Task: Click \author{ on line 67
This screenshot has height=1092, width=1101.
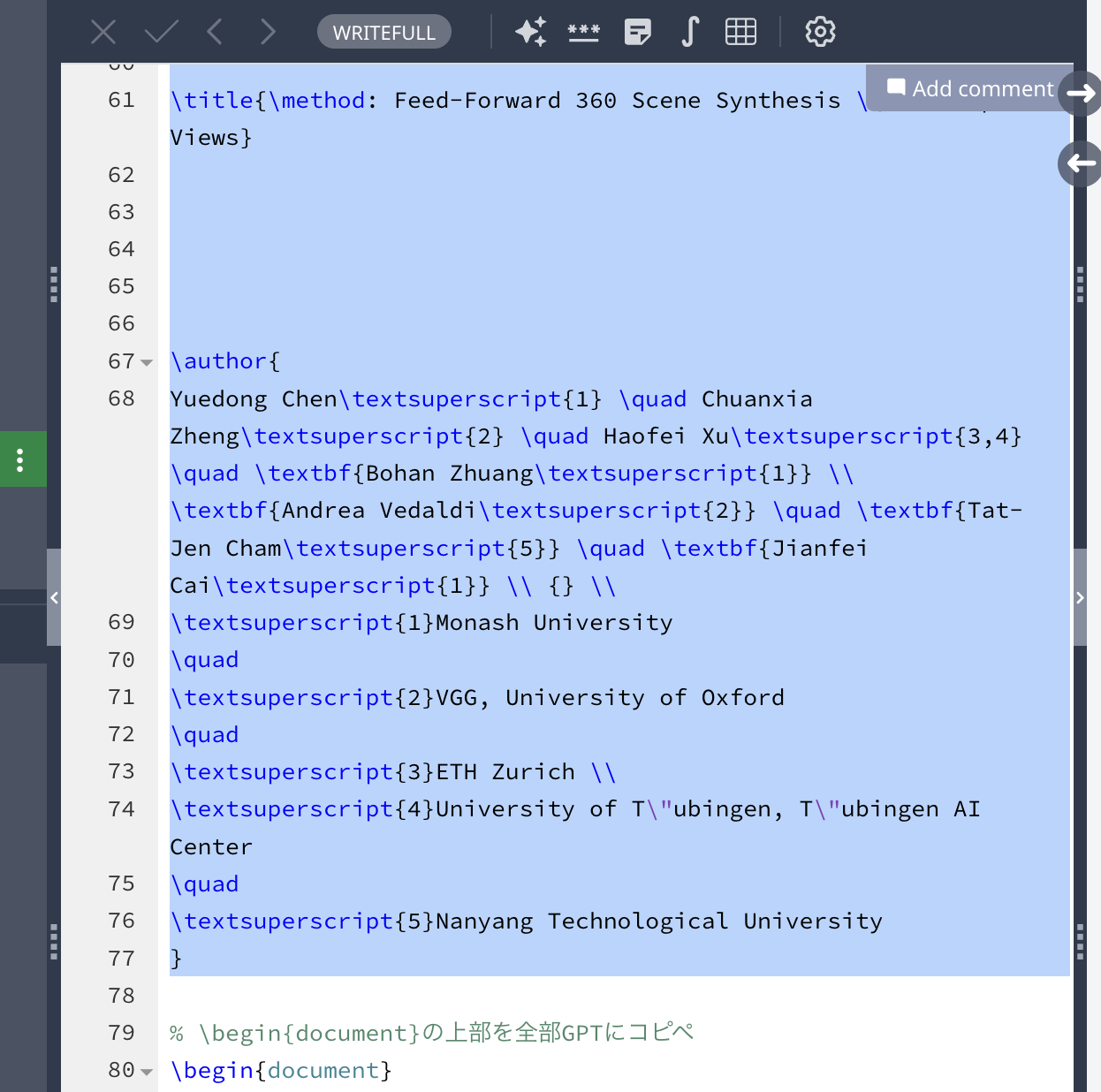Action: (225, 361)
